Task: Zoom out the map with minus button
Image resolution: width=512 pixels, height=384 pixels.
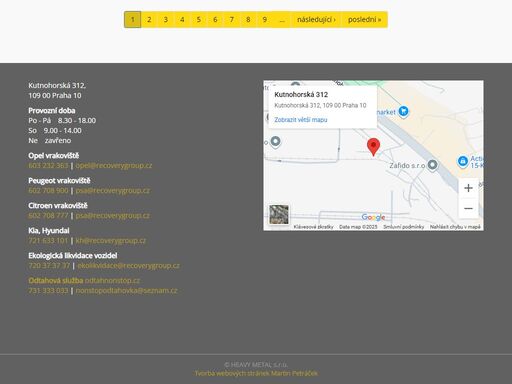Action: tap(468, 208)
